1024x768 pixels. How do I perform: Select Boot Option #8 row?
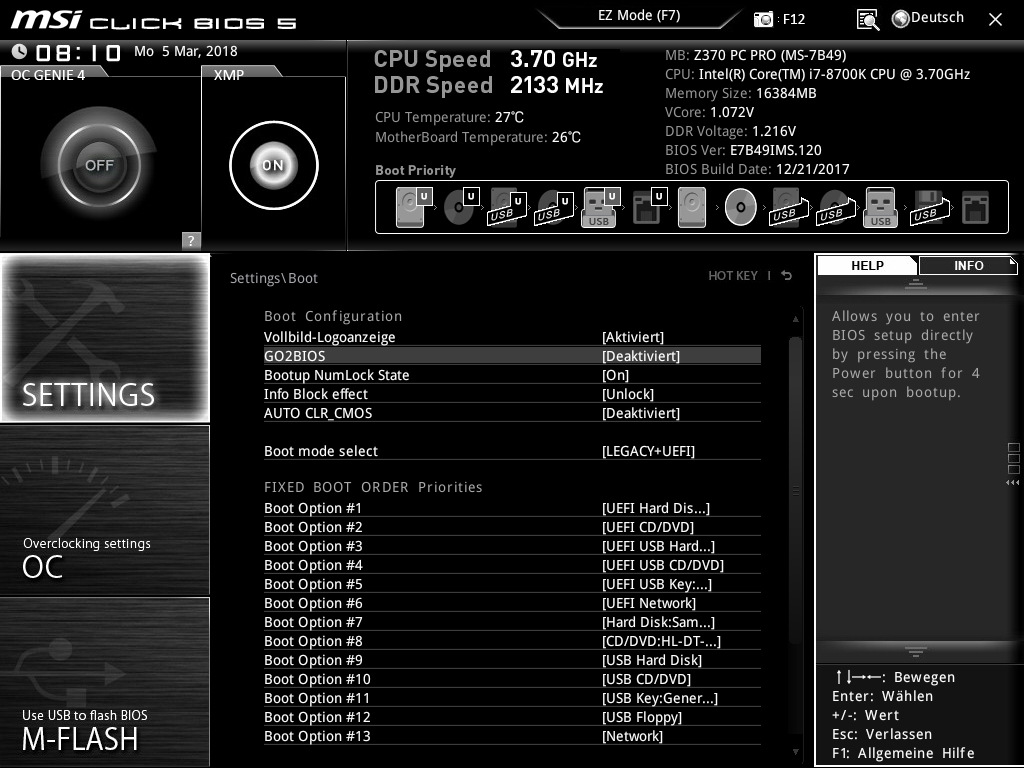512,641
